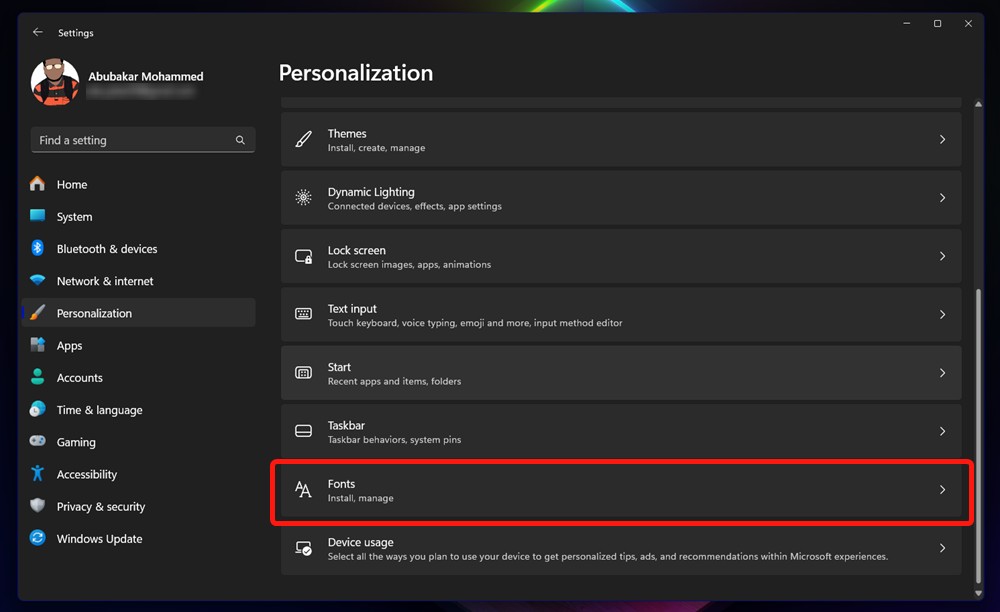
Task: Click the Text input keyboard icon
Action: (x=303, y=314)
